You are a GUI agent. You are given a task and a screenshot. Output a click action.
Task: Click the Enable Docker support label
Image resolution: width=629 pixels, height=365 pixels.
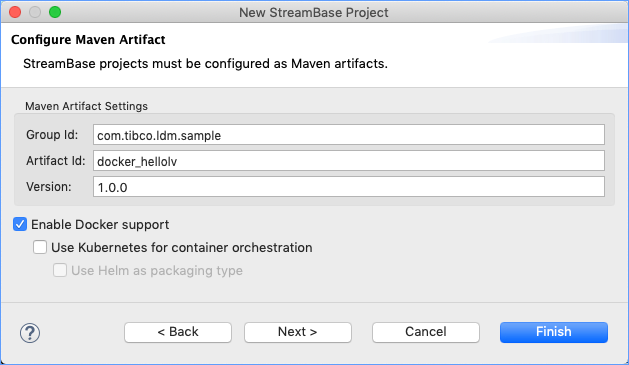pyautogui.click(x=100, y=225)
